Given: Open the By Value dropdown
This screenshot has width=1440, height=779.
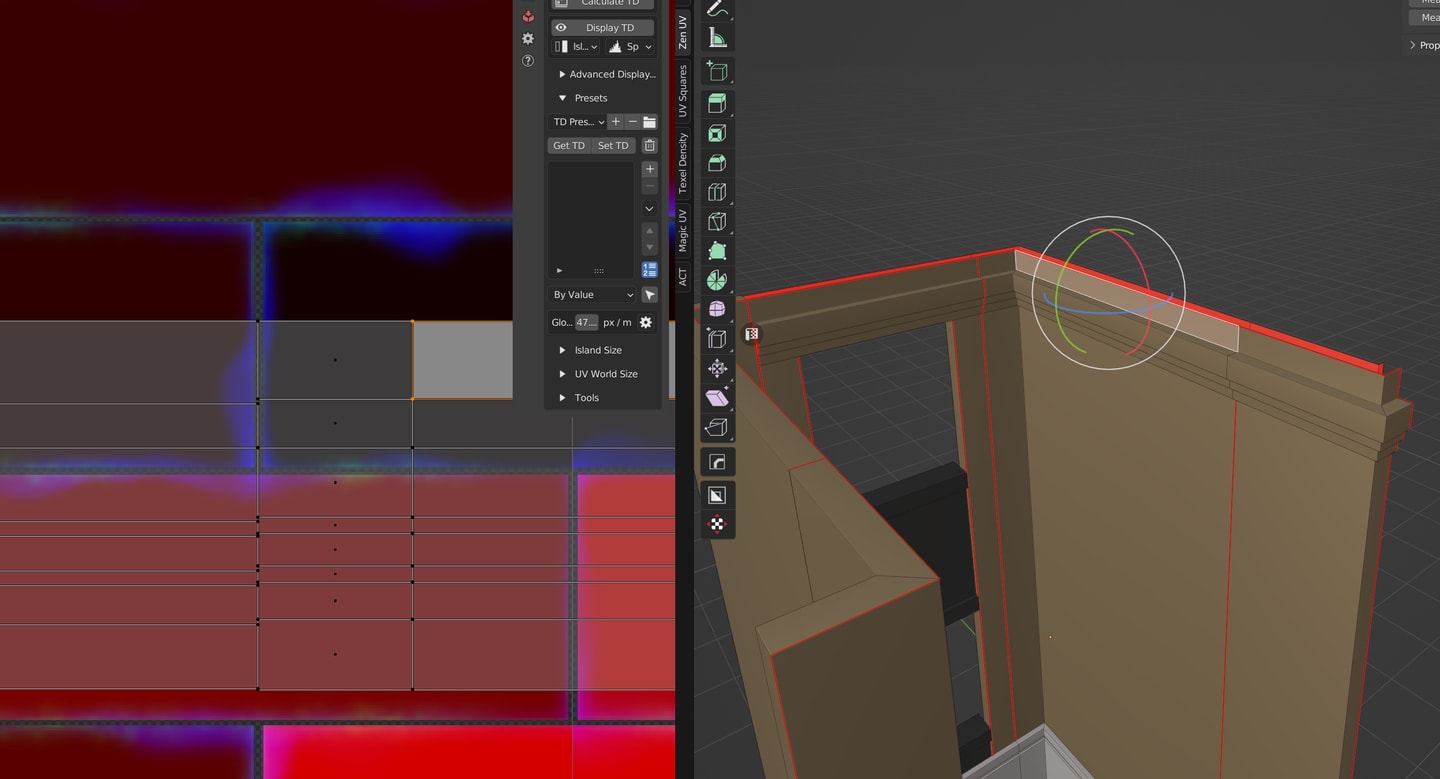Looking at the screenshot, I should point(592,295).
